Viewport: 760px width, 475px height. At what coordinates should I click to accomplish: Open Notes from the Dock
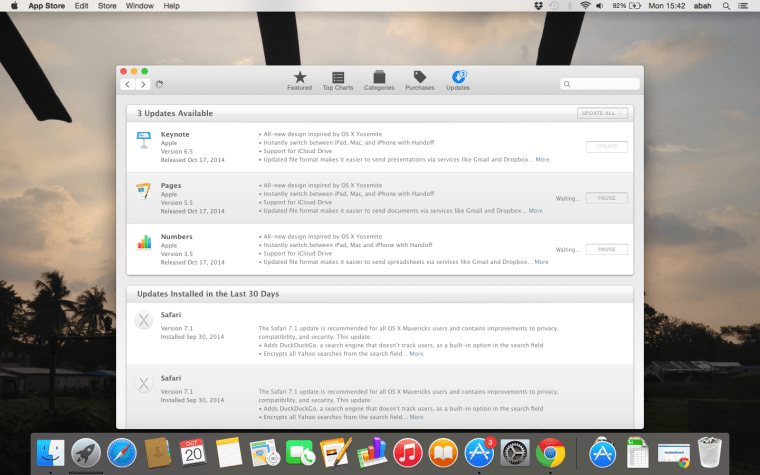click(x=229, y=453)
